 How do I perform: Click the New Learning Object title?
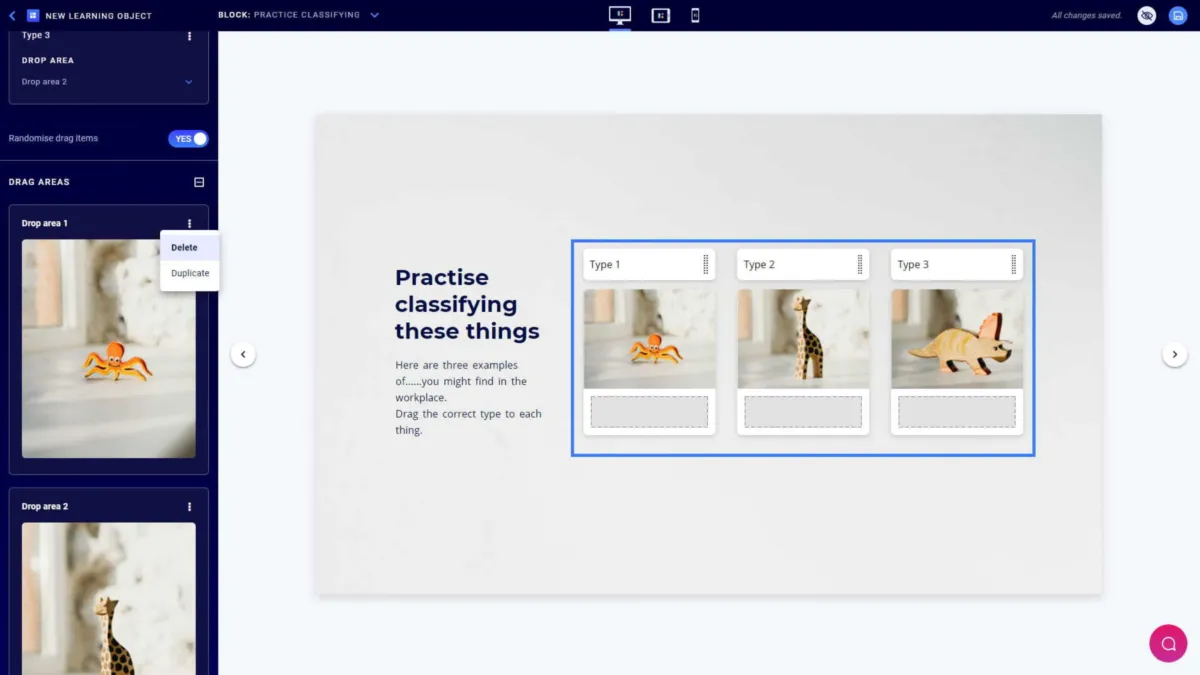click(98, 16)
